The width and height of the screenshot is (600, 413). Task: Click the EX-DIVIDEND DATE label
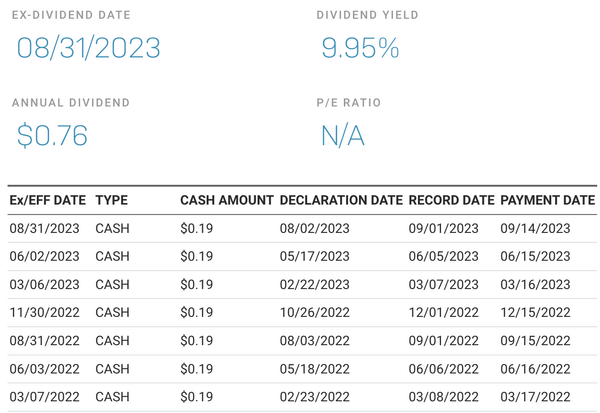[x=71, y=16]
